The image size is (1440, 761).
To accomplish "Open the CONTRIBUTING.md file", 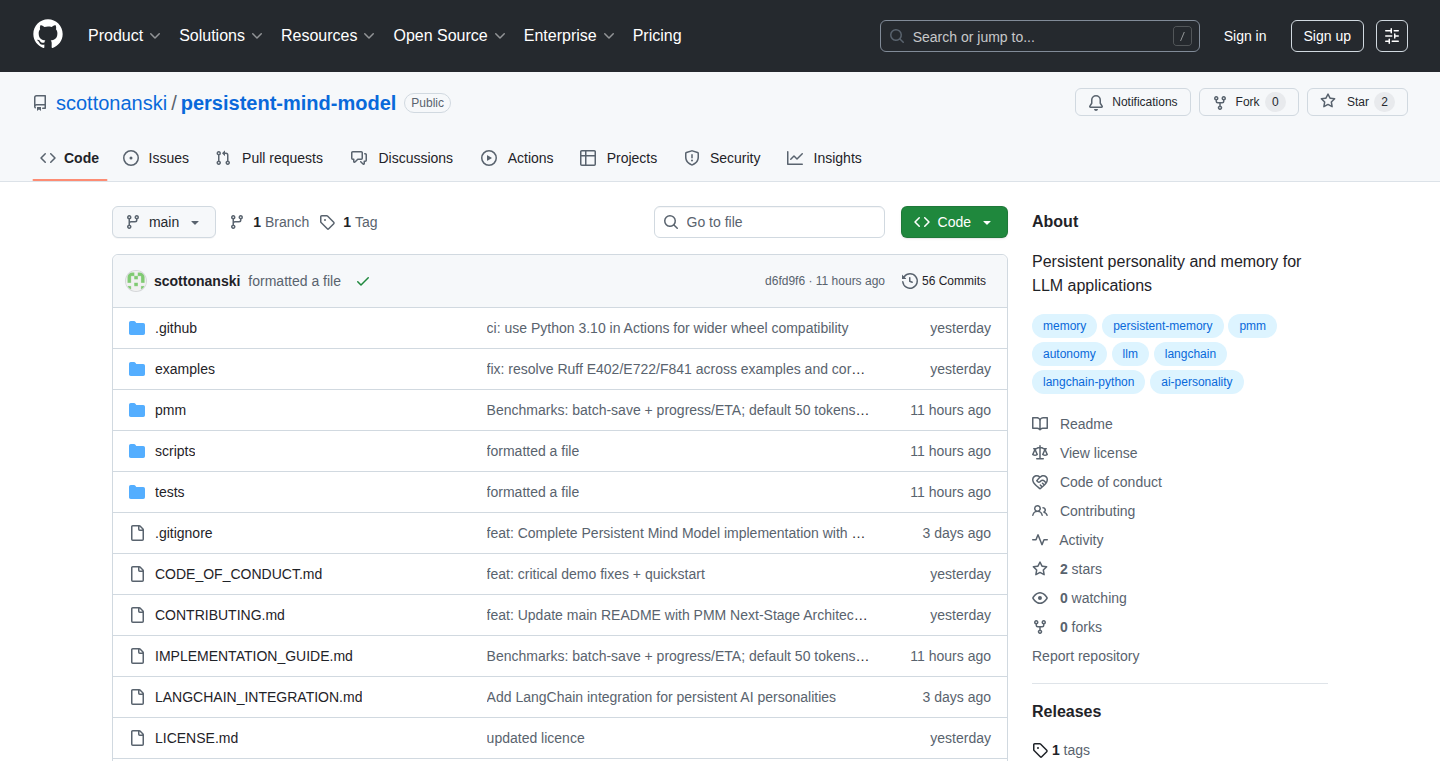I will 220,615.
